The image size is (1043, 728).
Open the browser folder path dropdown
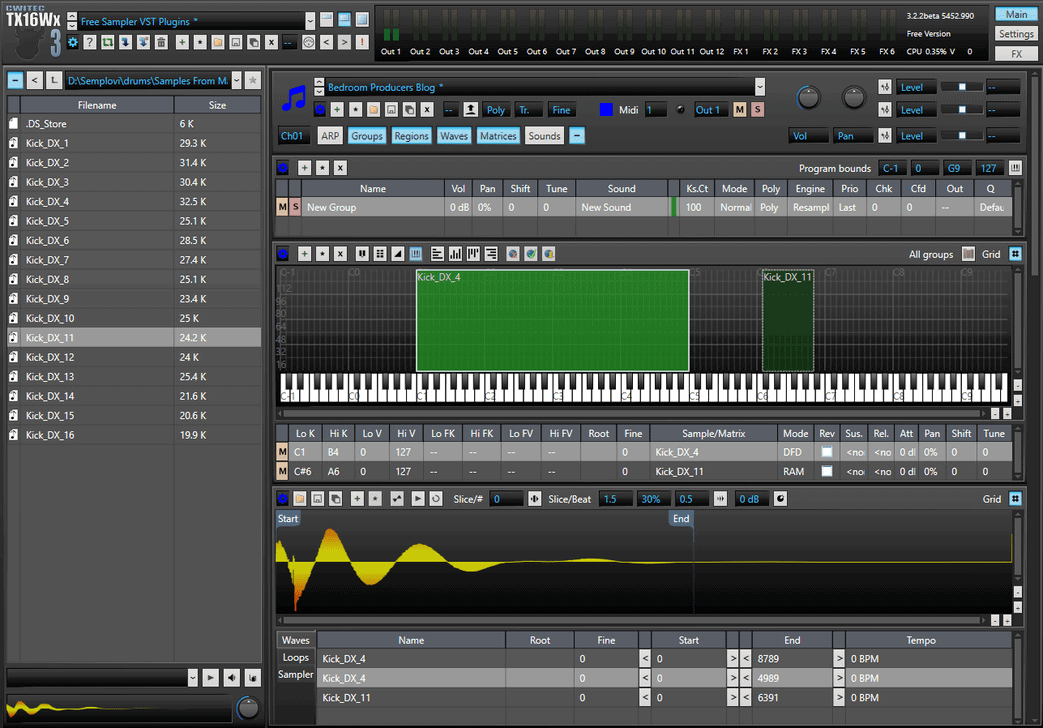tap(235, 80)
